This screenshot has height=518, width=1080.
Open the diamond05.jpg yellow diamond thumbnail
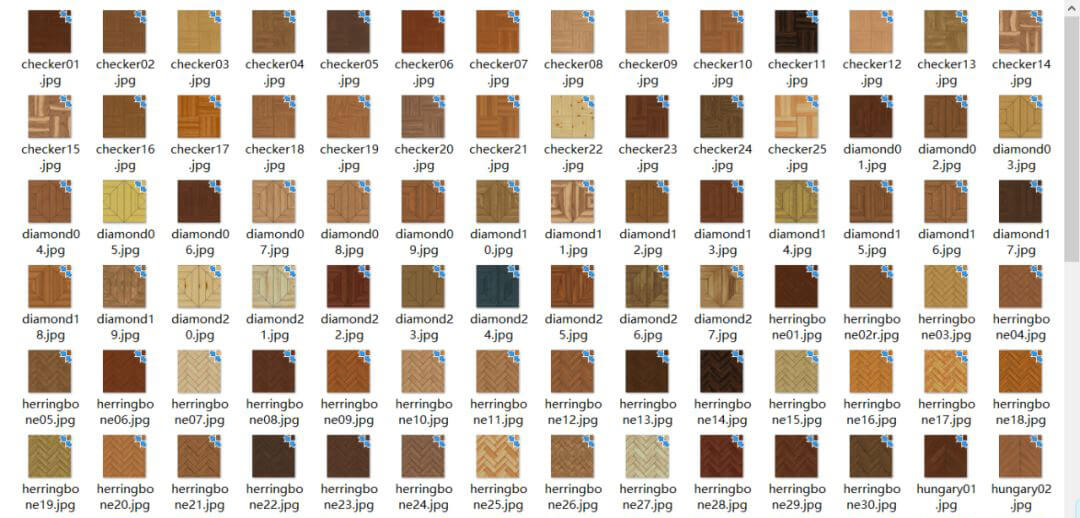[x=124, y=201]
